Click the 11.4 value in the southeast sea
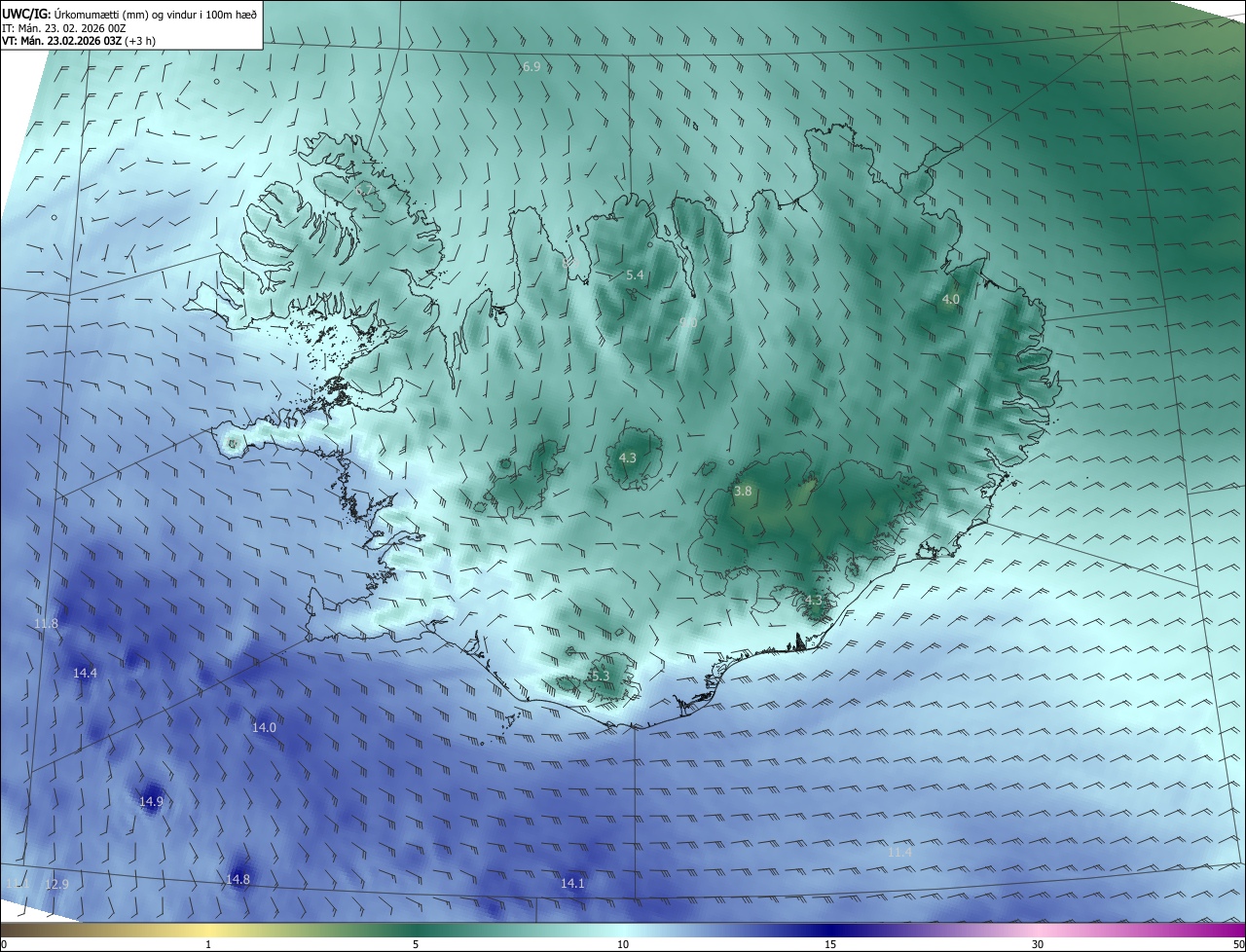Screen dimensions: 1246x952 click(x=899, y=852)
